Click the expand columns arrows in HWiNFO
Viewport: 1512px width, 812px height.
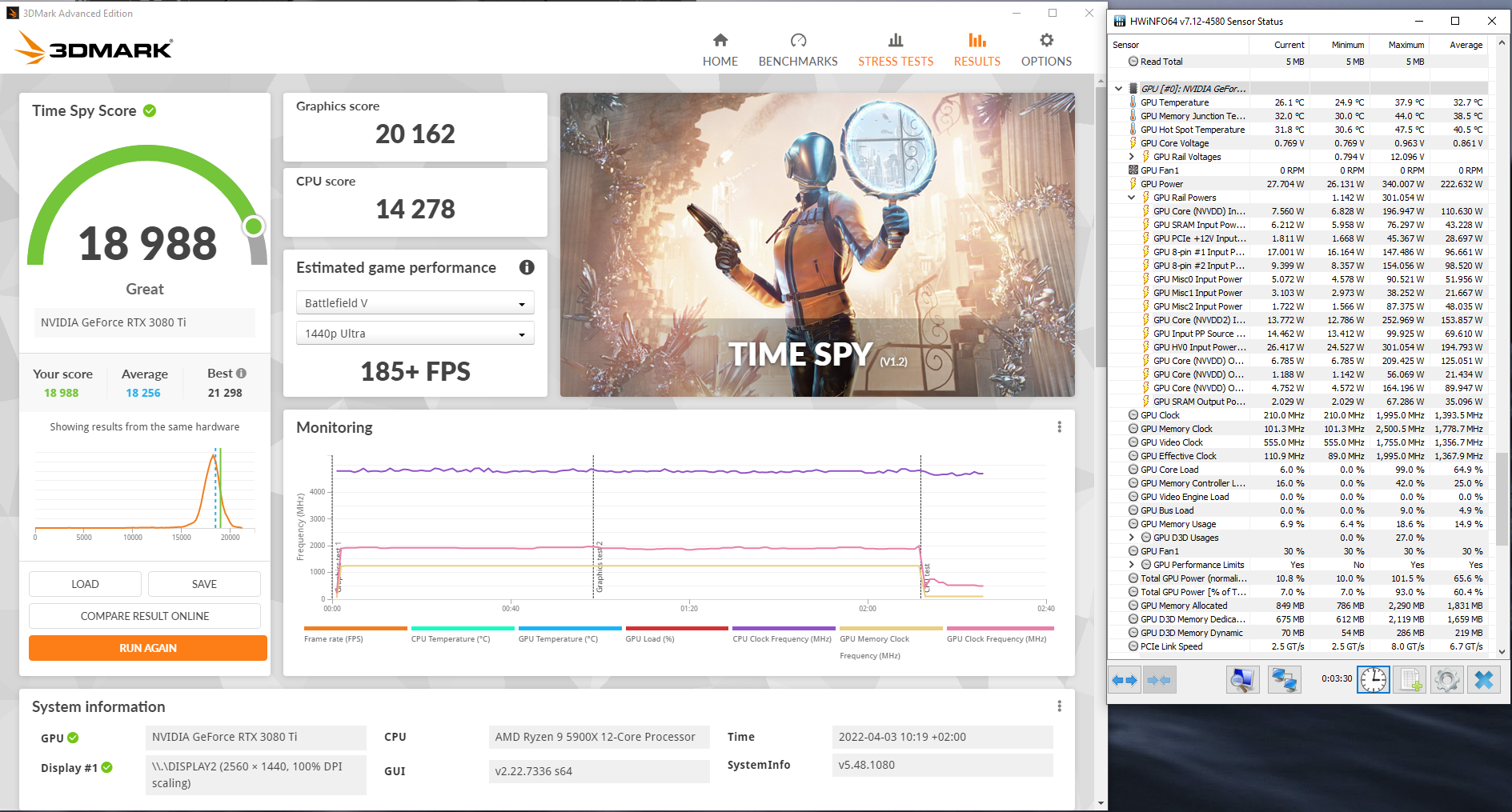point(1125,680)
